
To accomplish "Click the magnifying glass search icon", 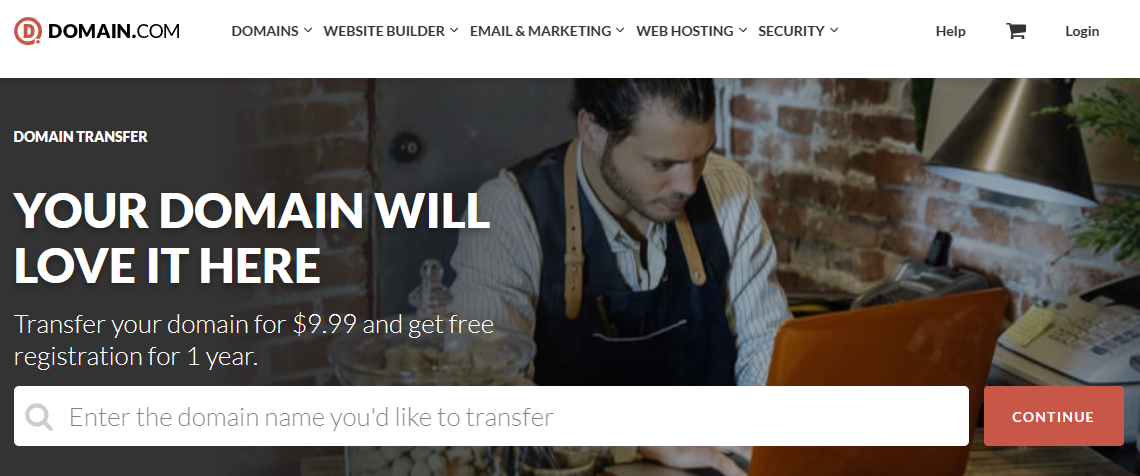I will tap(39, 416).
